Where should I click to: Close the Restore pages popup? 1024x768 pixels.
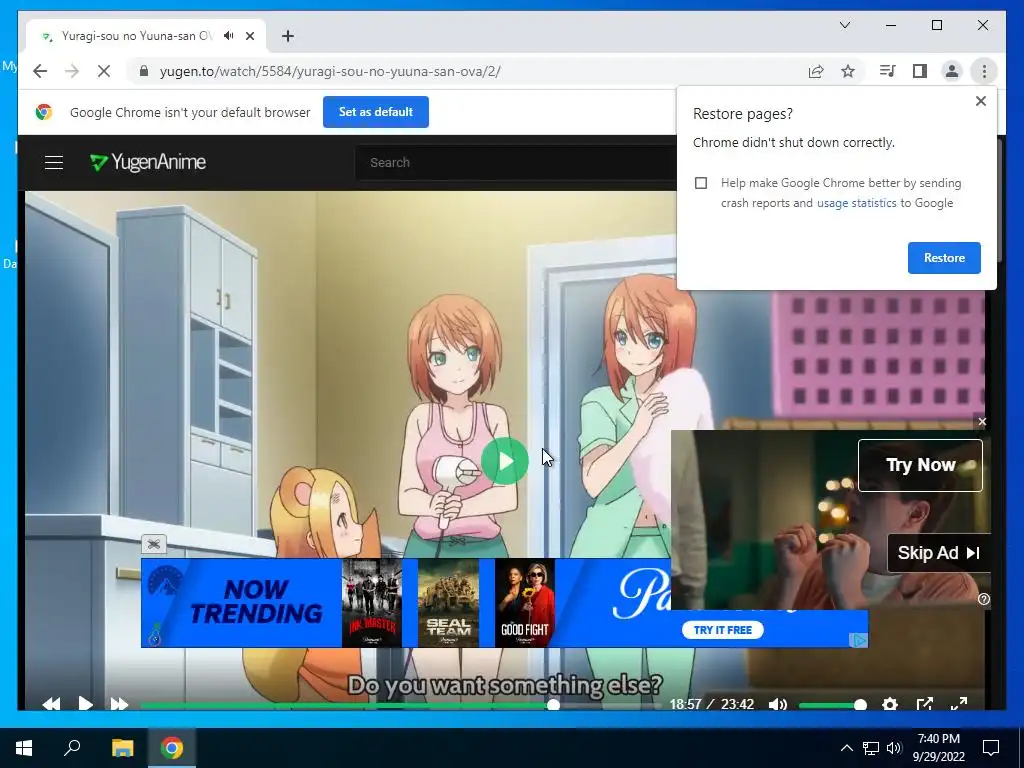[x=980, y=101]
